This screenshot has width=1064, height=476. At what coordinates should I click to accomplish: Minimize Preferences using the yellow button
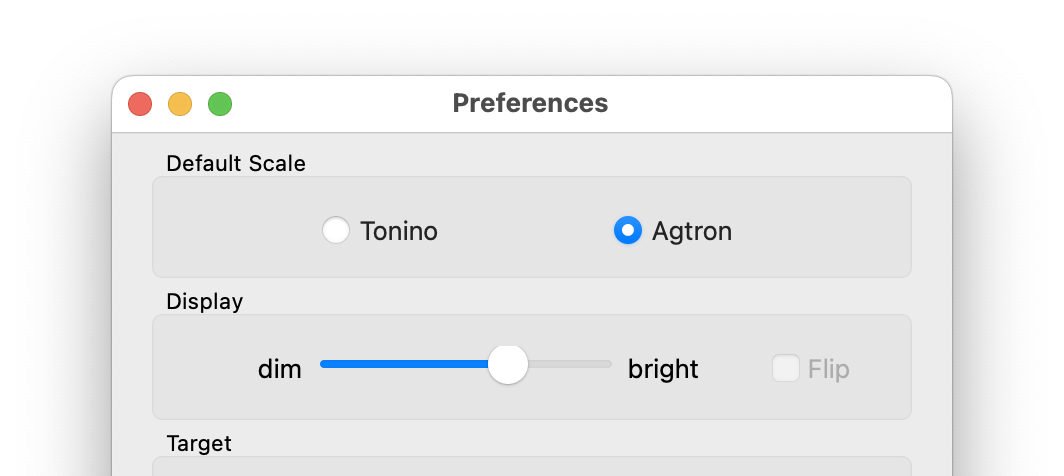pyautogui.click(x=180, y=105)
